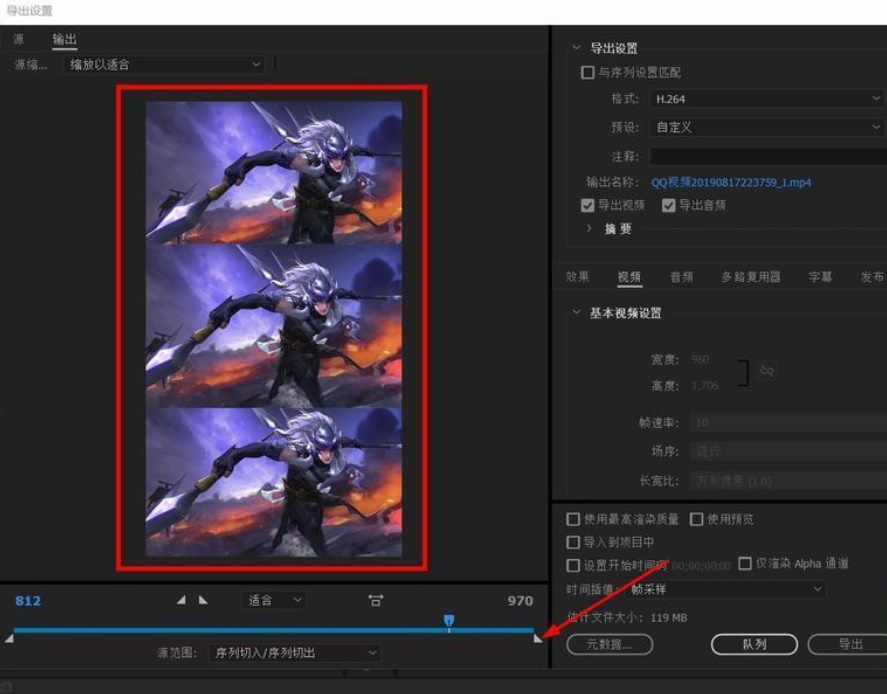Click the 导出 button
The height and width of the screenshot is (694, 887).
[x=851, y=645]
